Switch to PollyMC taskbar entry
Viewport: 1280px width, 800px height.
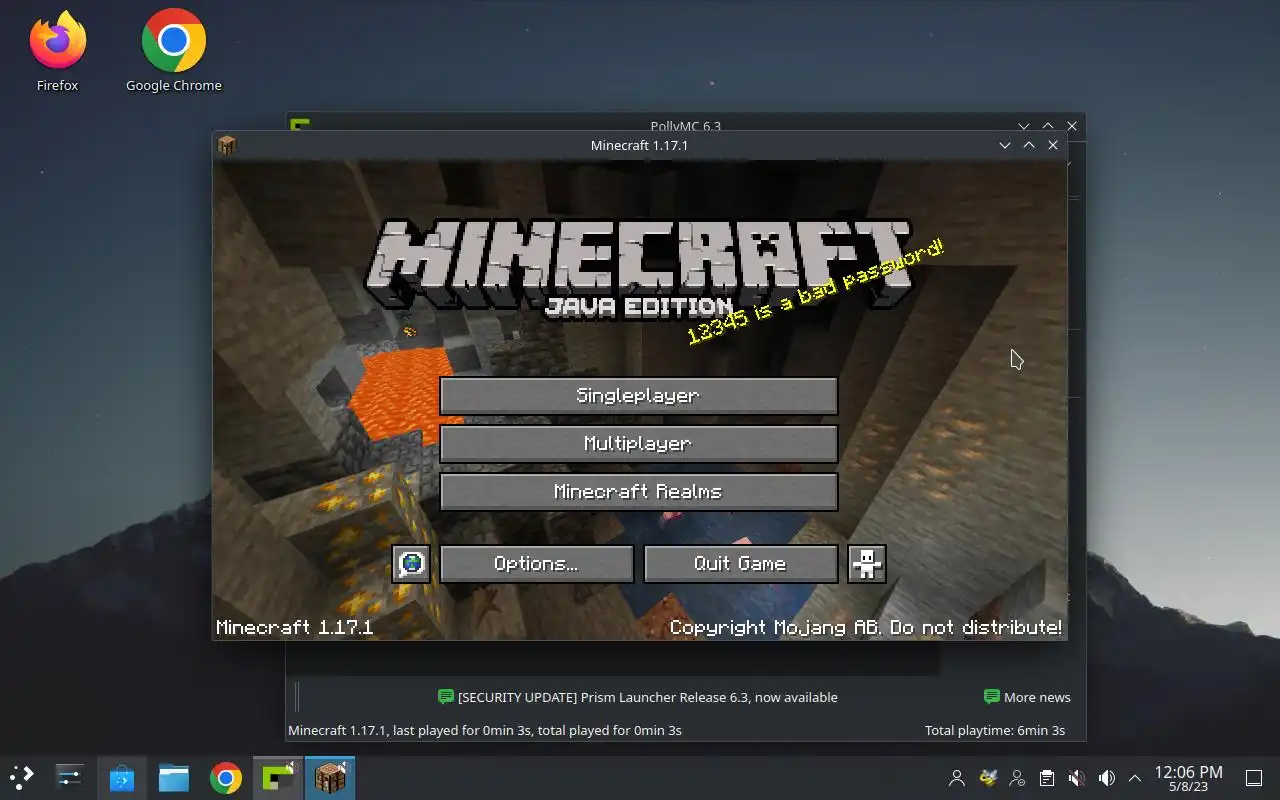click(x=278, y=777)
